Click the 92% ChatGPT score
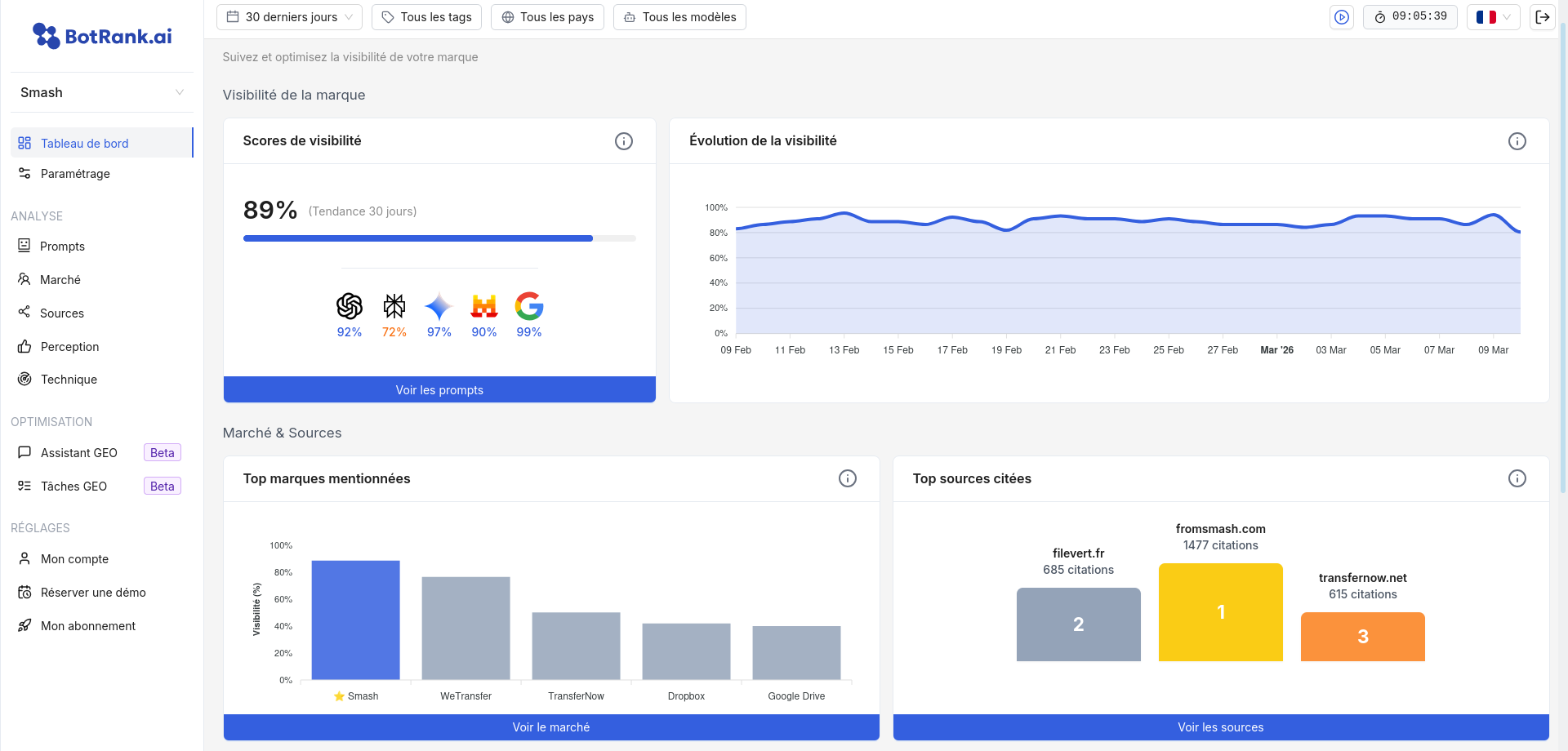This screenshot has height=751, width=1568. point(350,332)
